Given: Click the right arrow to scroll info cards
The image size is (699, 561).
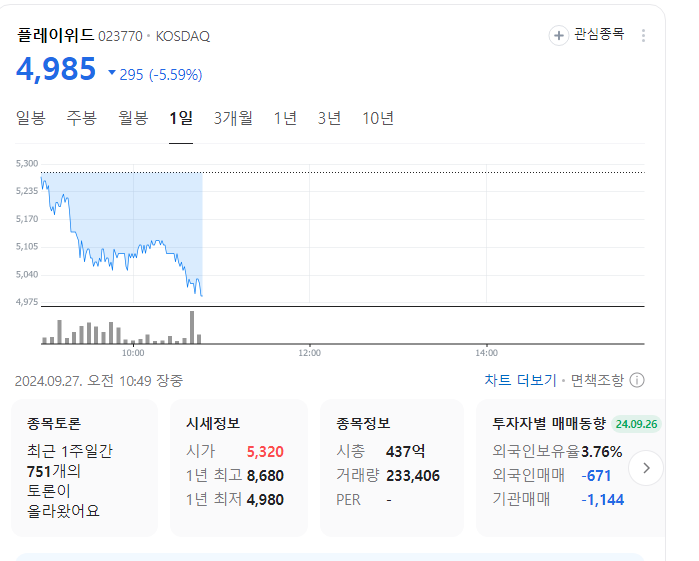Looking at the screenshot, I should click(x=646, y=467).
